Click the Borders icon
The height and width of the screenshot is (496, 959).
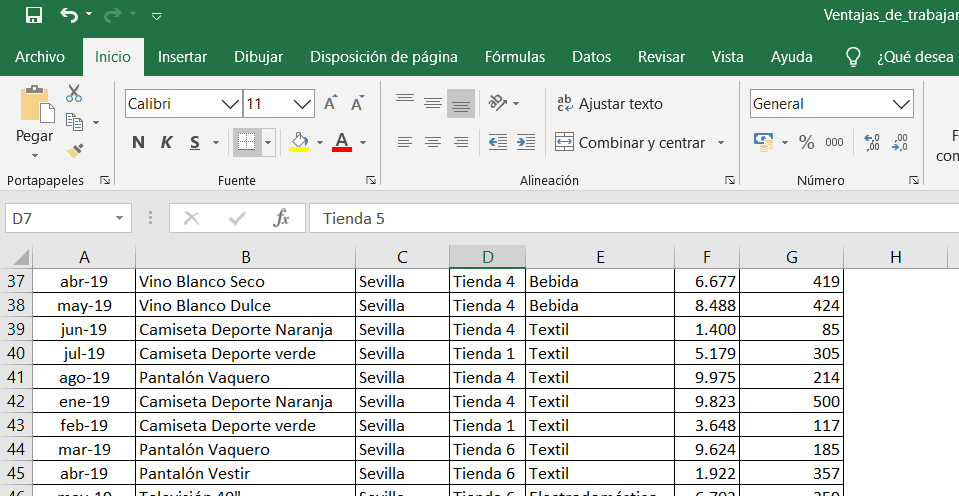tap(247, 143)
